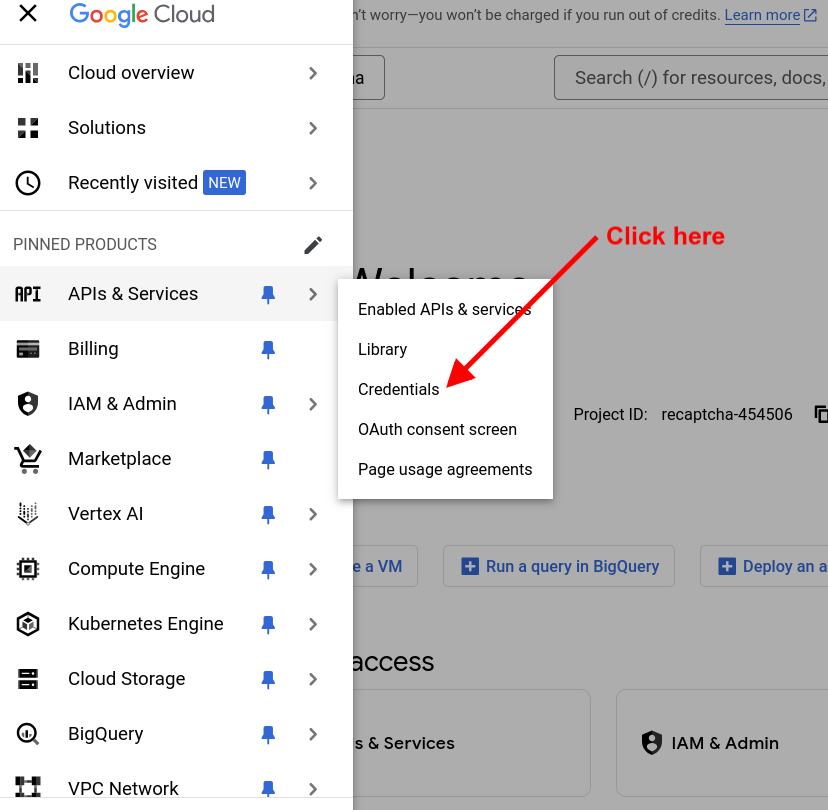
Task: Click shield icon on IAM & Admin quick access card
Action: coord(652,743)
